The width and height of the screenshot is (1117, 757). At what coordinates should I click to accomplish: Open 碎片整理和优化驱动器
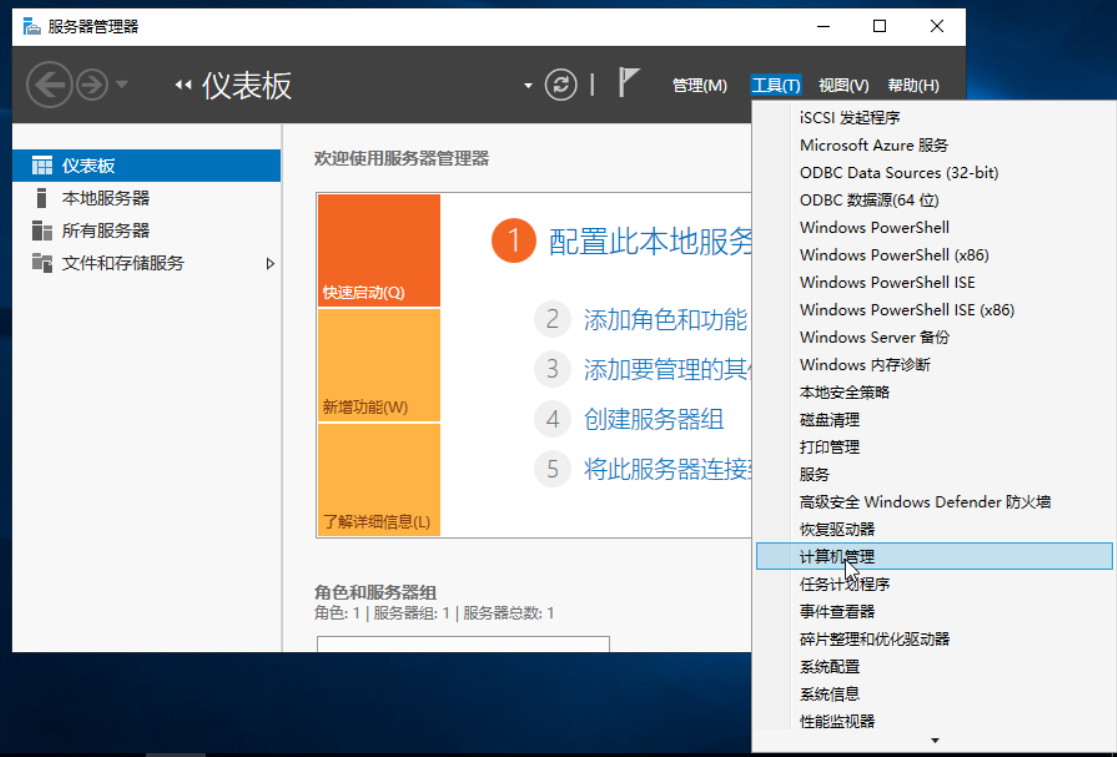(x=934, y=639)
